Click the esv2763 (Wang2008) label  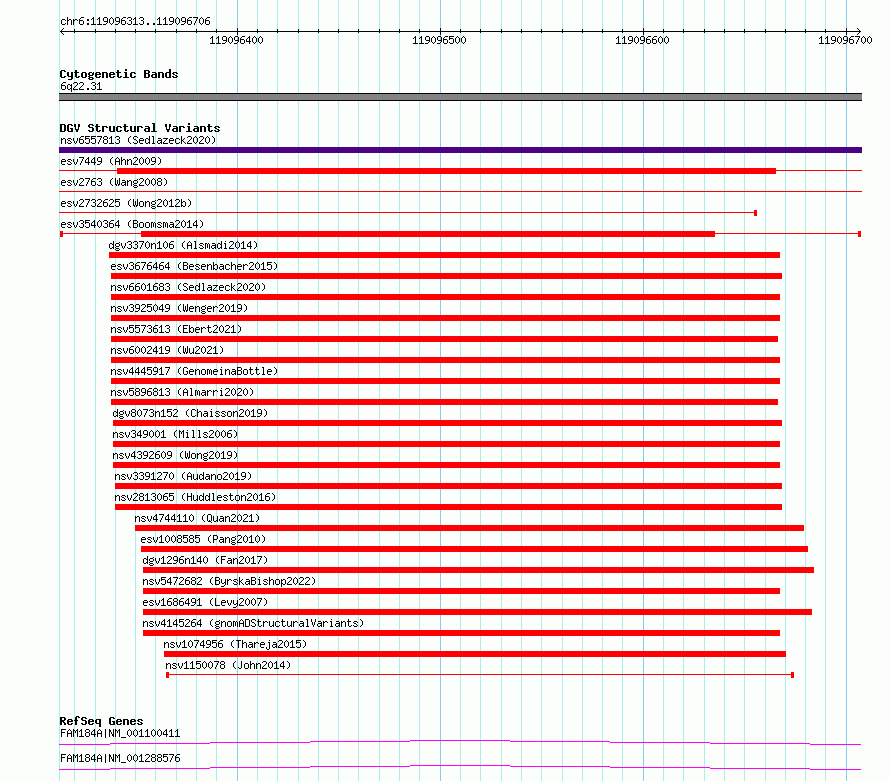point(114,182)
